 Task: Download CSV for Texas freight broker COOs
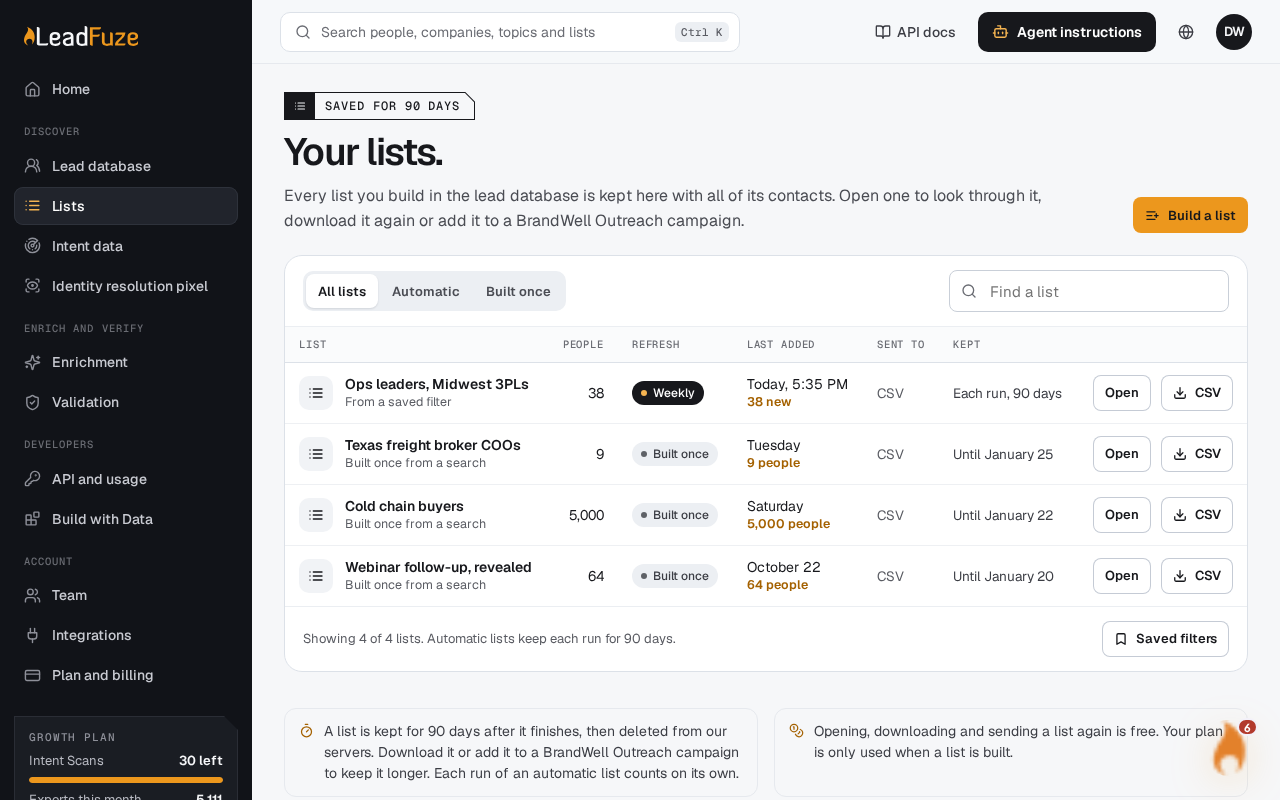click(x=1197, y=454)
